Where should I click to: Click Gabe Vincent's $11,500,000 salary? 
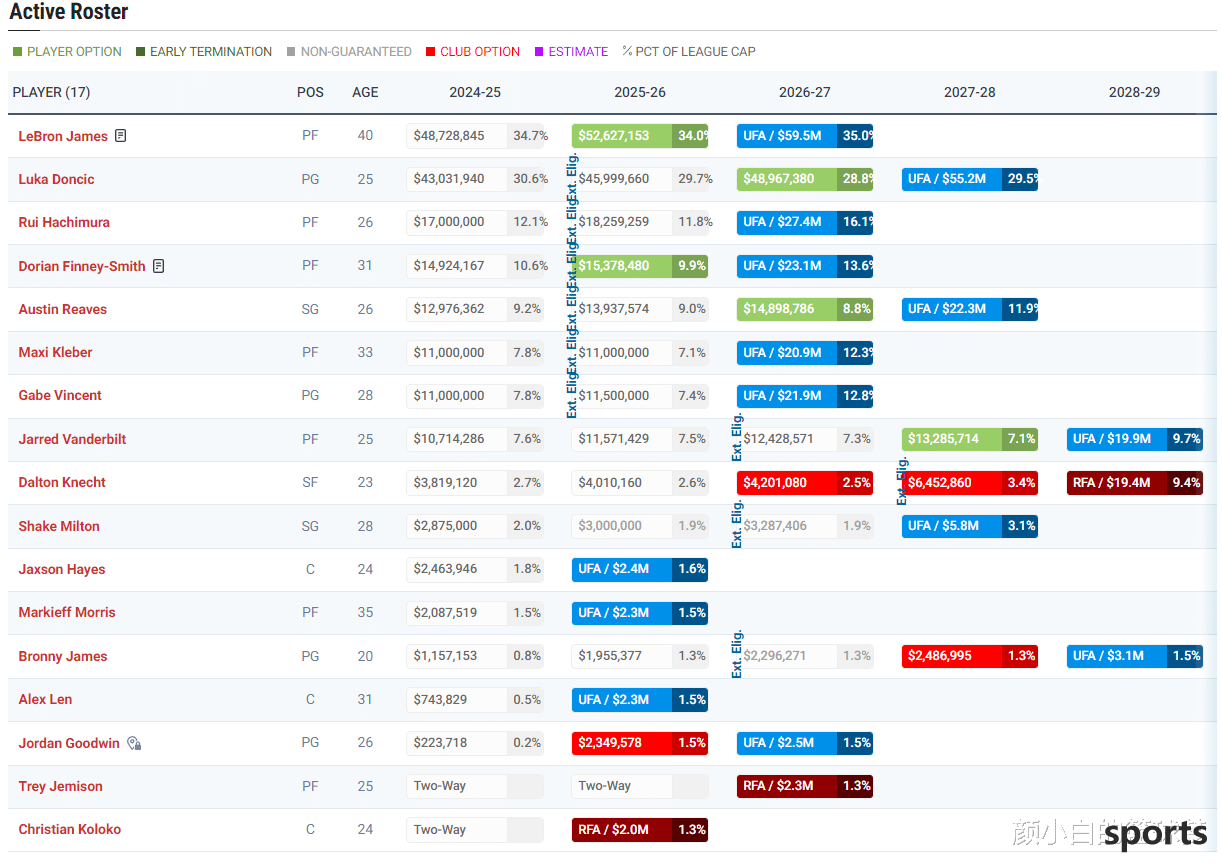[640, 395]
